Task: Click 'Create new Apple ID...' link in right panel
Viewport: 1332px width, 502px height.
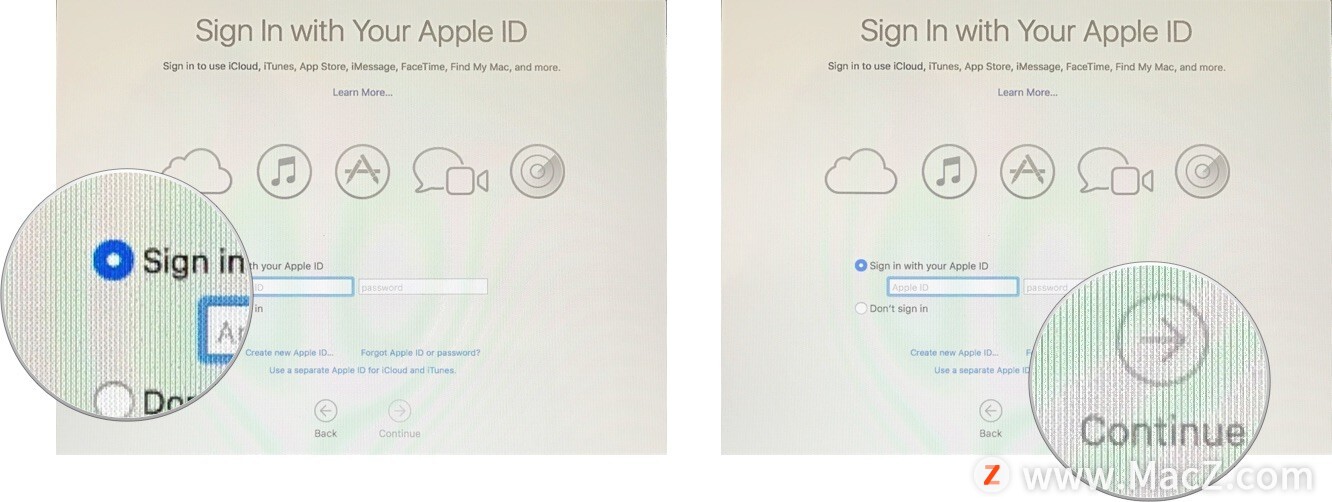Action: point(954,353)
